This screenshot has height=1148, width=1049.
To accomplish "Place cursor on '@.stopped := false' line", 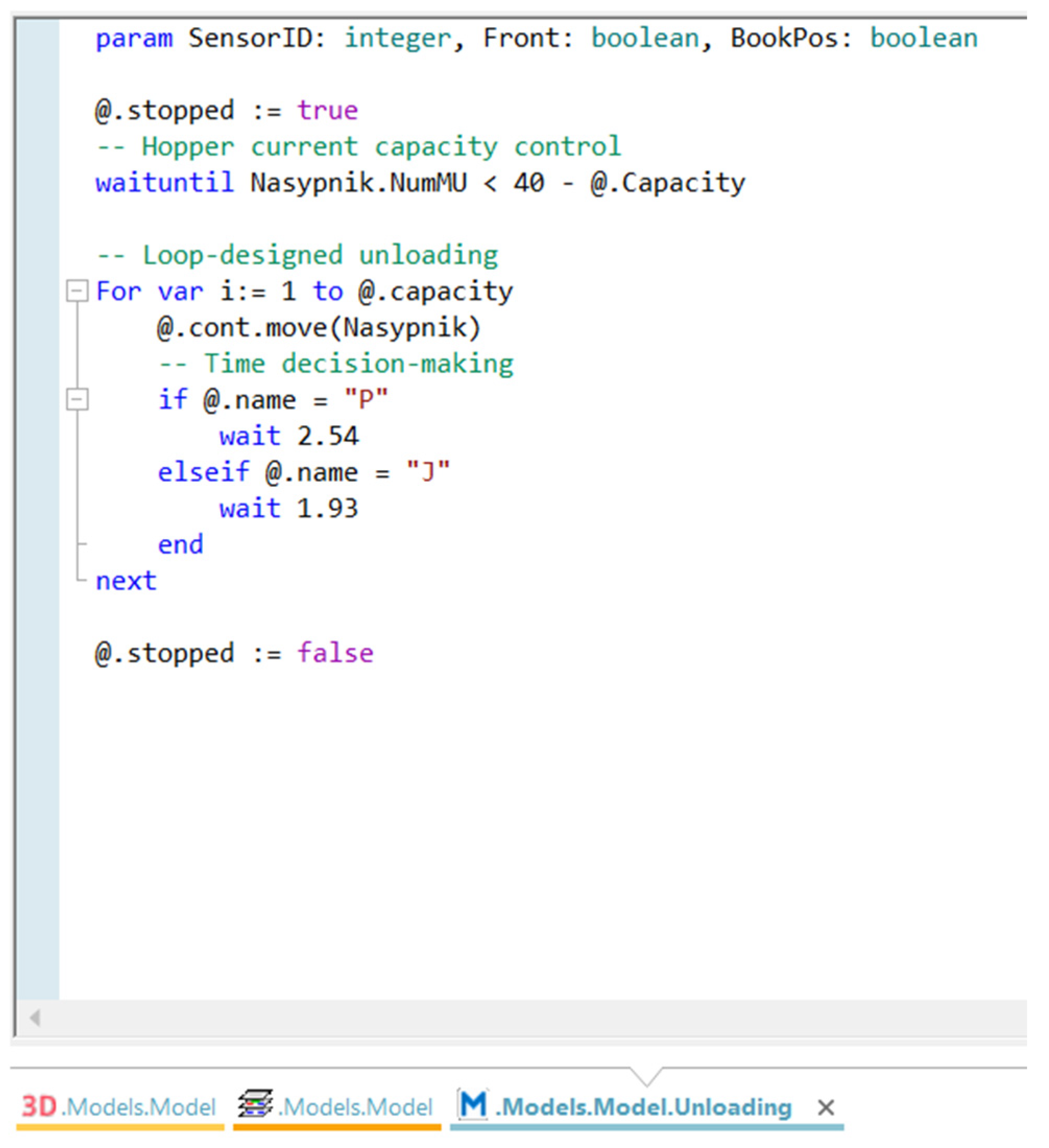I will [235, 653].
